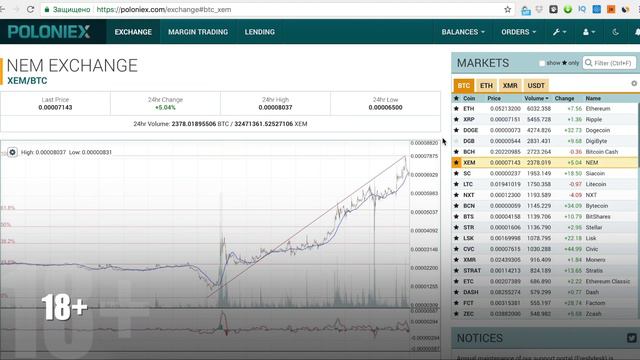Click the 24hr High value 0.00008037
The image size is (640, 360).
click(276, 108)
